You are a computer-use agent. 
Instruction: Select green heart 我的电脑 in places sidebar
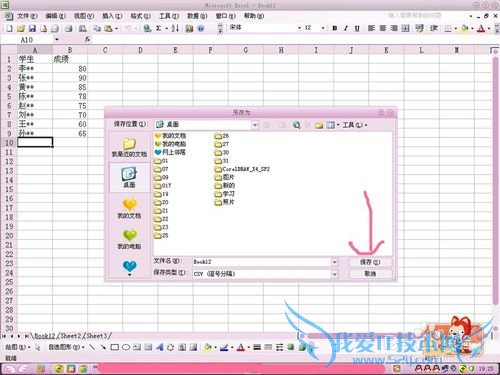[129, 239]
